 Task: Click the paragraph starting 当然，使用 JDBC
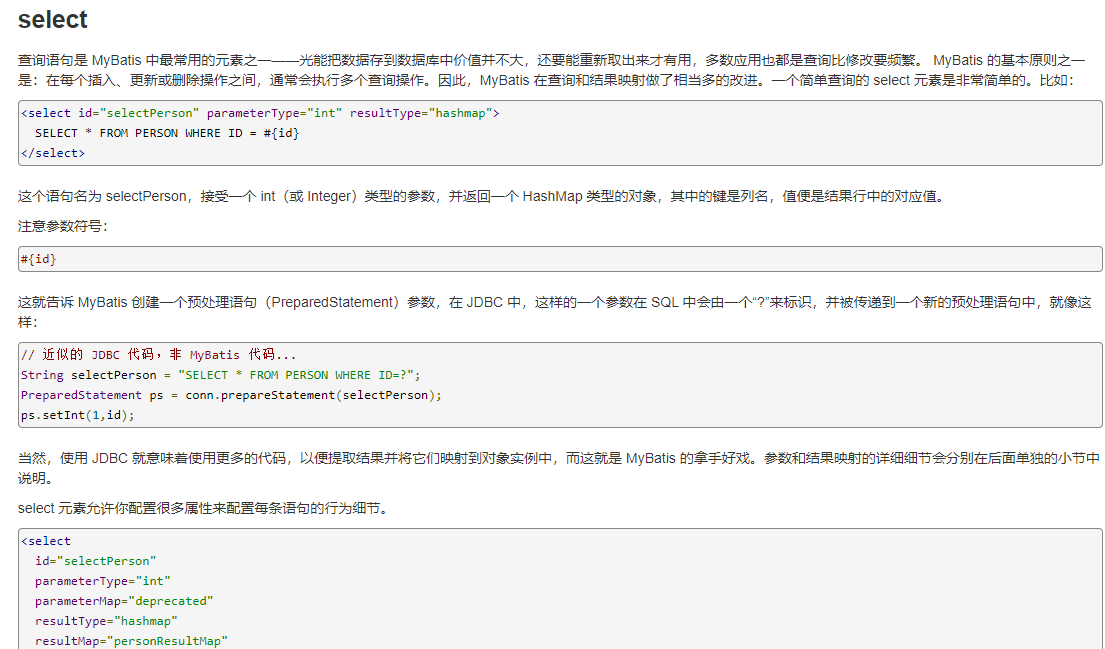(559, 468)
